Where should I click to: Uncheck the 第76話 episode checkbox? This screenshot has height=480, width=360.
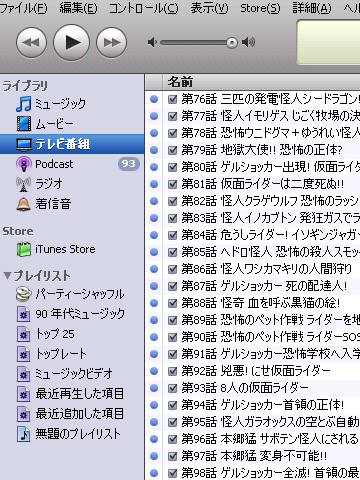pyautogui.click(x=173, y=99)
